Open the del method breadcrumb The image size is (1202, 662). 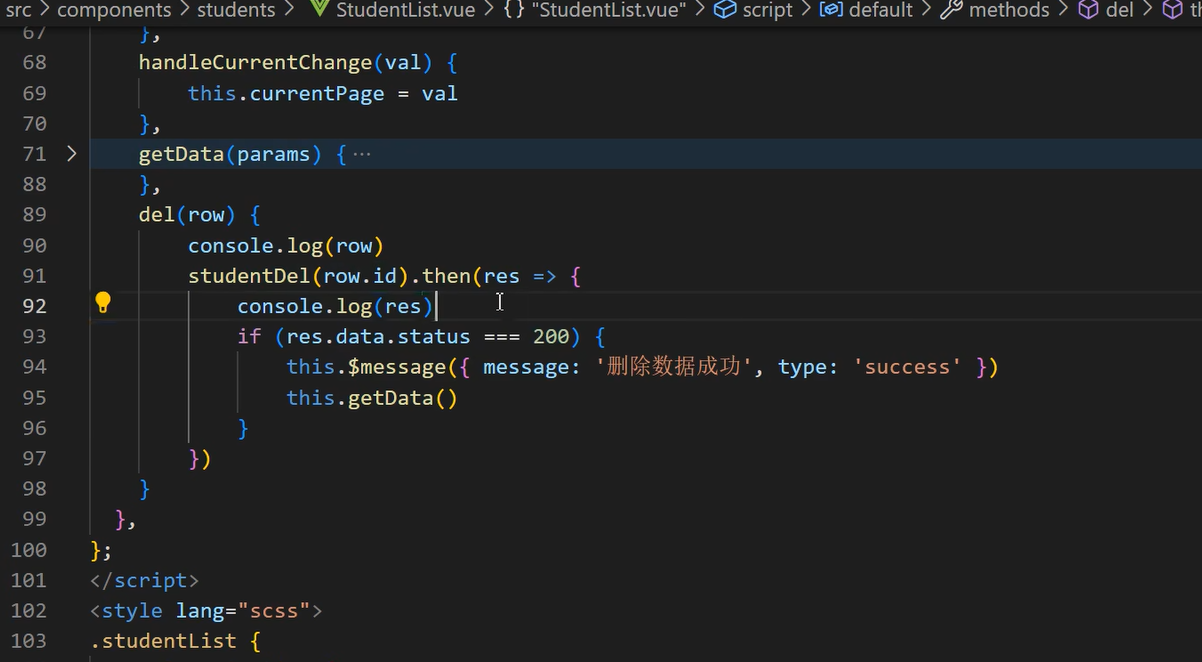pyautogui.click(x=1120, y=10)
